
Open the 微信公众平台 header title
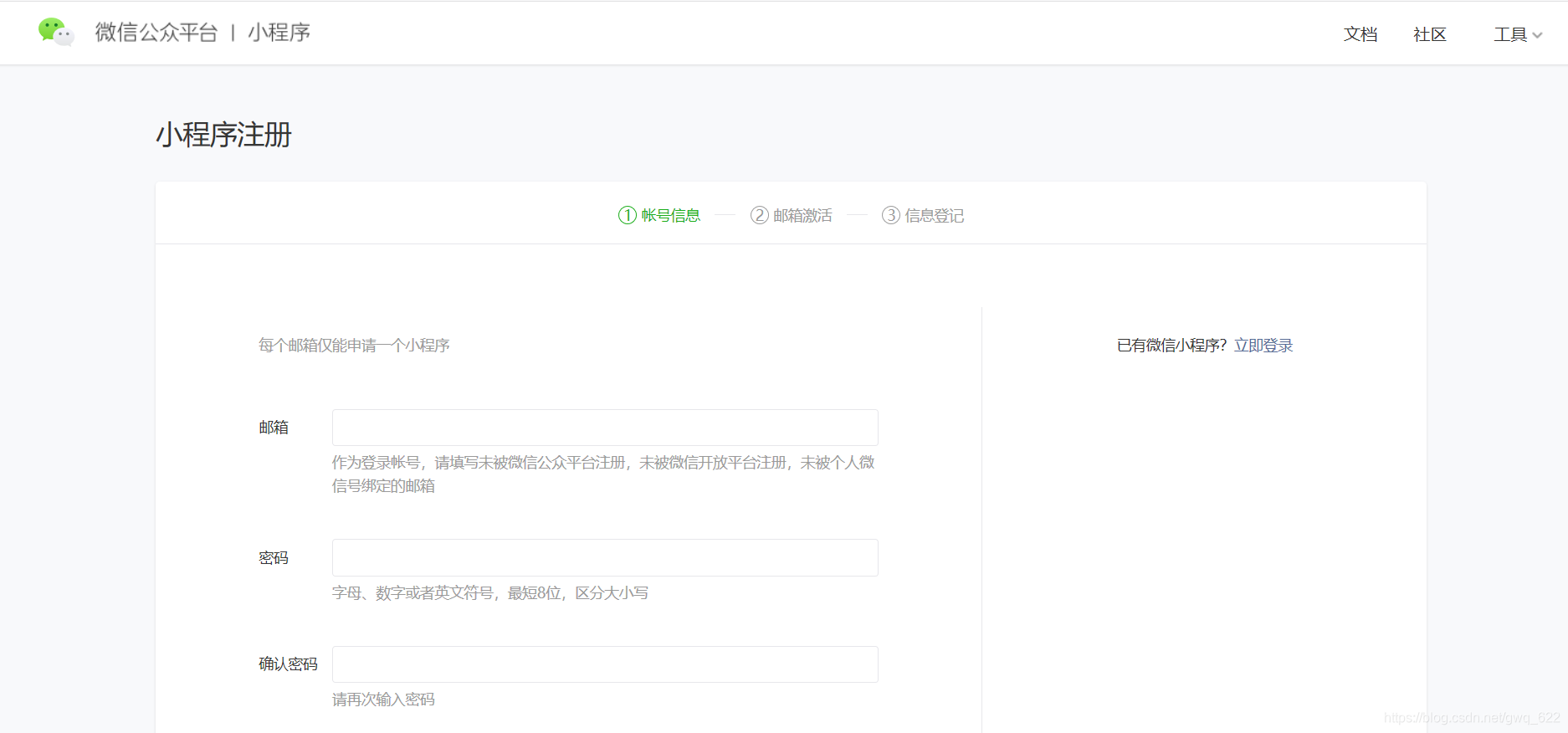coord(156,32)
